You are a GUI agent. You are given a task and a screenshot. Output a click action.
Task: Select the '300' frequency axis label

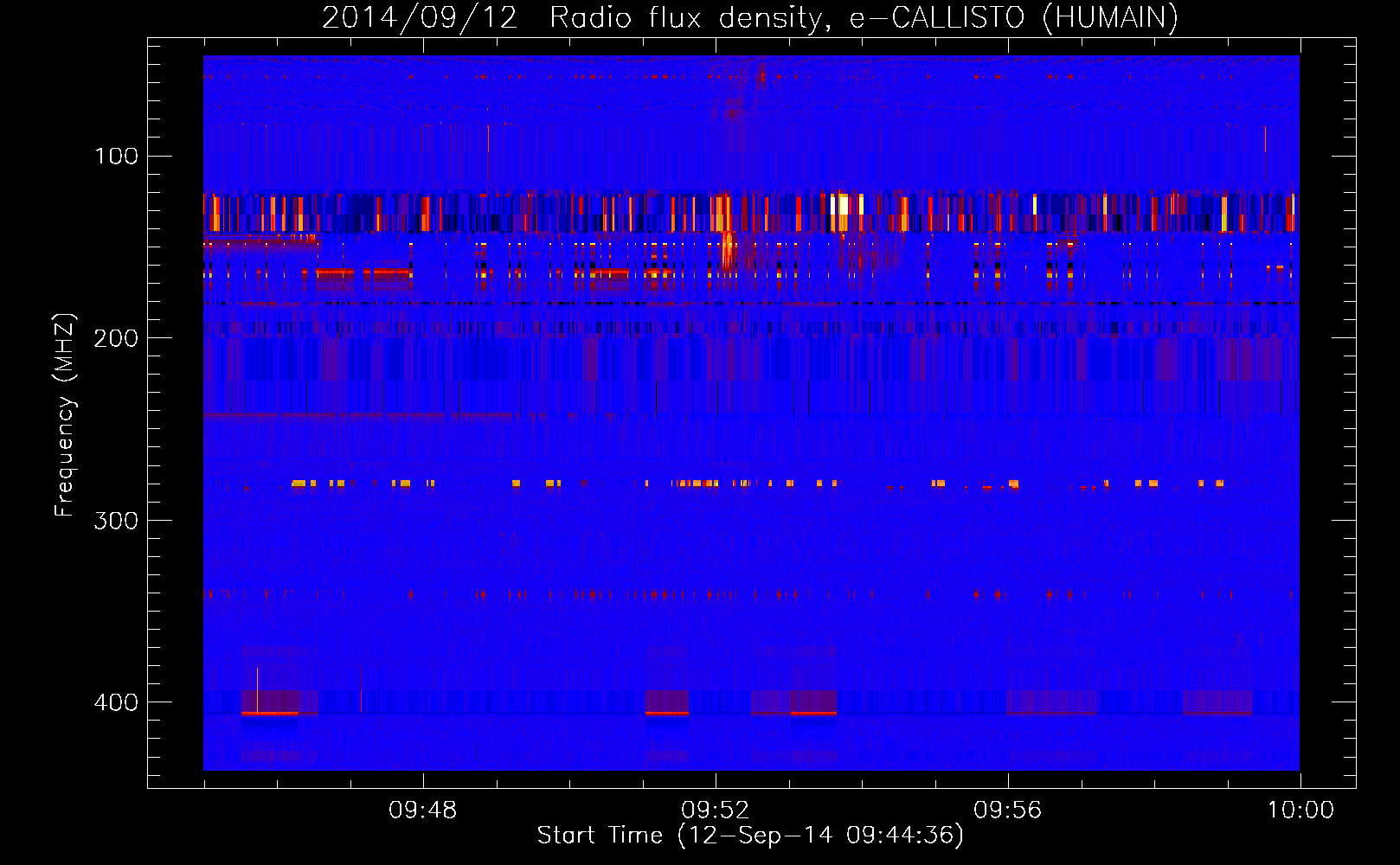(117, 520)
